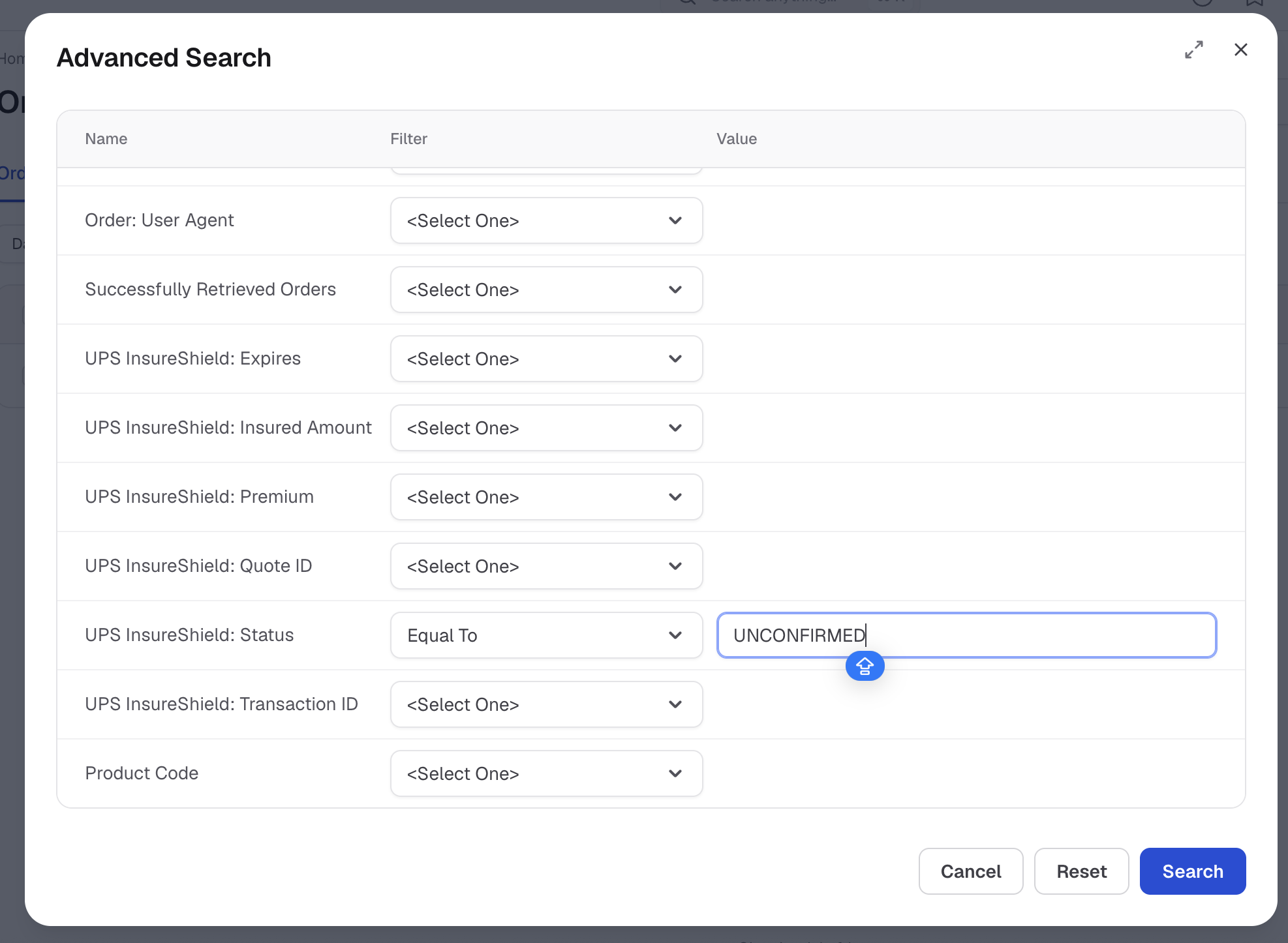This screenshot has height=943, width=1288.
Task: Click the Filter column header
Action: coord(409,139)
